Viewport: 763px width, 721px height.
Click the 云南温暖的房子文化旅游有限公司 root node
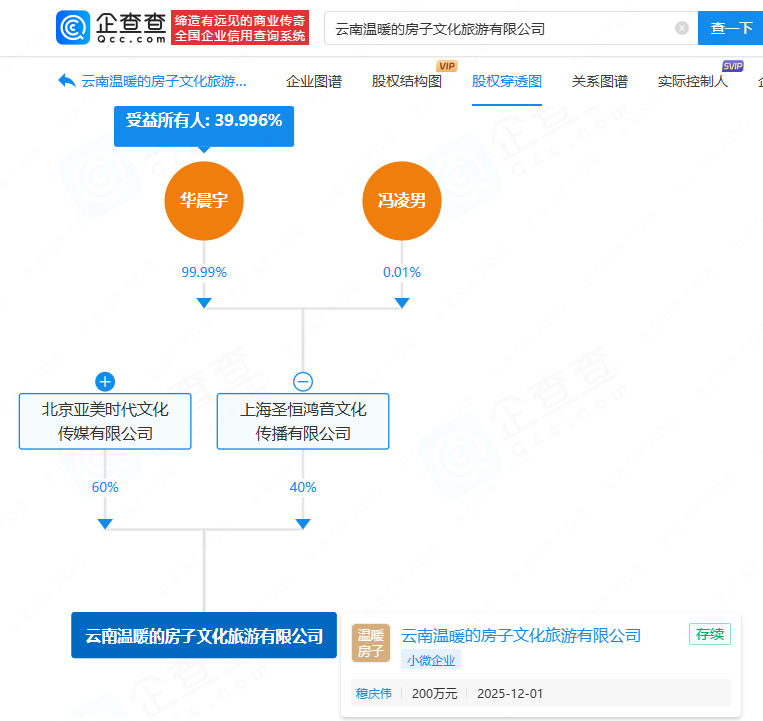tap(204, 635)
